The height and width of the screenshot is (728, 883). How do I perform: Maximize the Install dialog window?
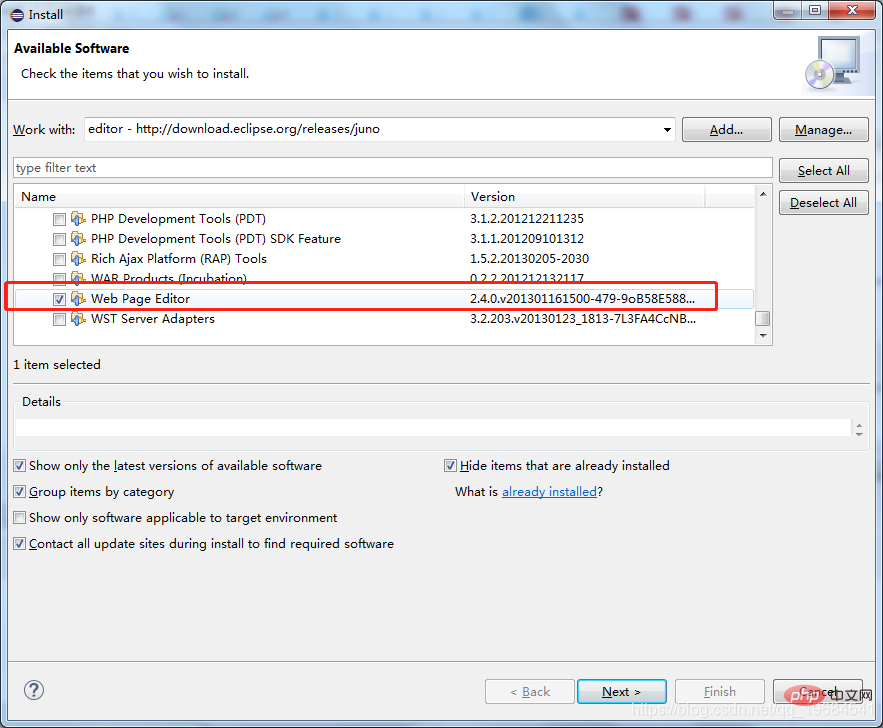pyautogui.click(x=815, y=10)
